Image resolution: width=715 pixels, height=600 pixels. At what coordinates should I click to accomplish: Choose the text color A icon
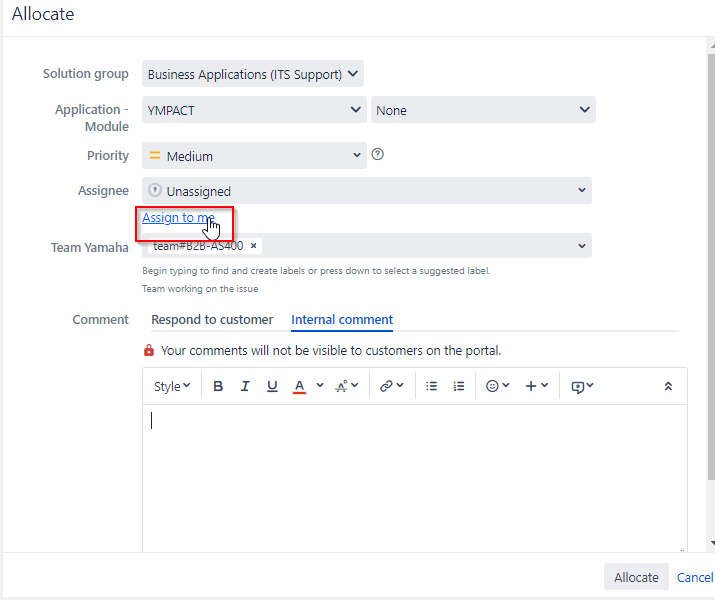[x=299, y=386]
